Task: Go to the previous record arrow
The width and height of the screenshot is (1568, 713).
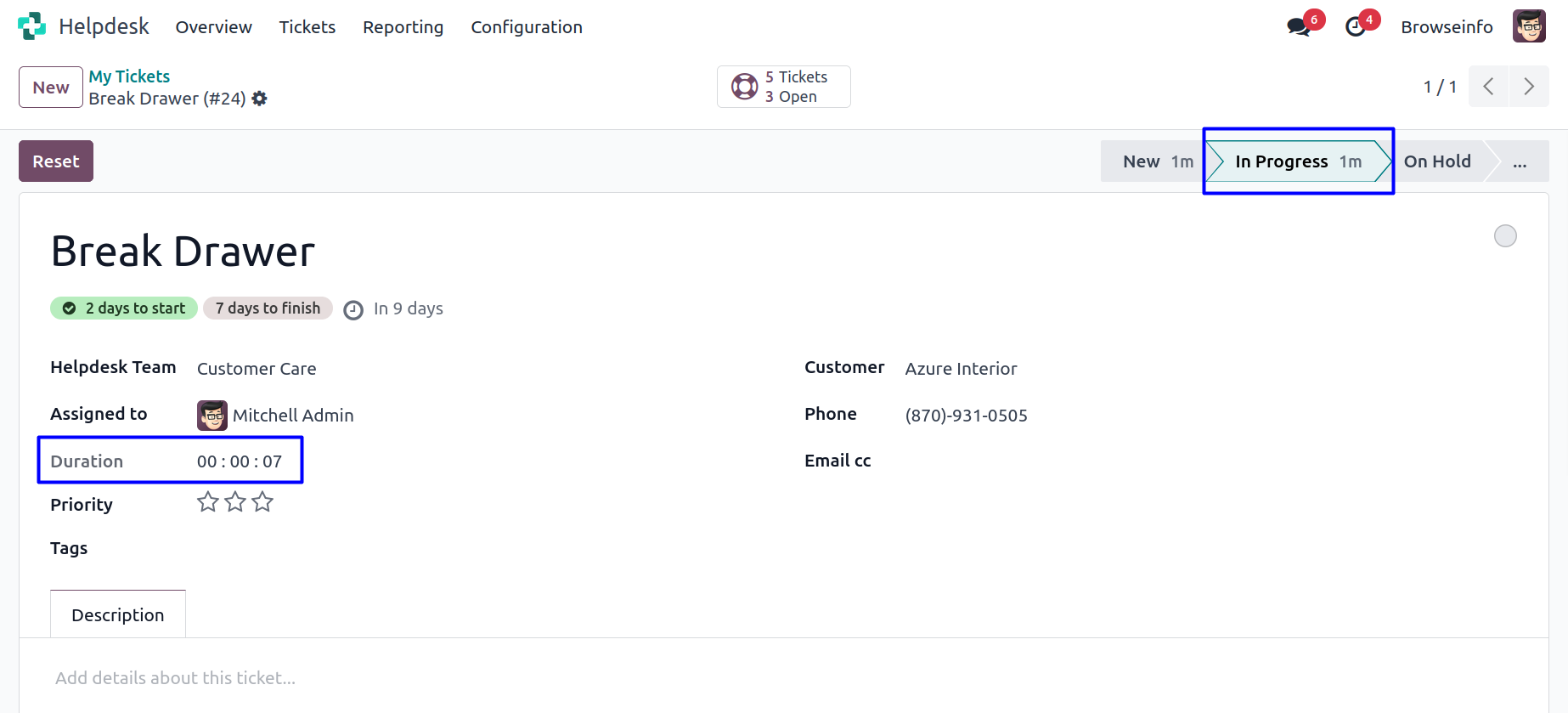Action: click(x=1488, y=87)
